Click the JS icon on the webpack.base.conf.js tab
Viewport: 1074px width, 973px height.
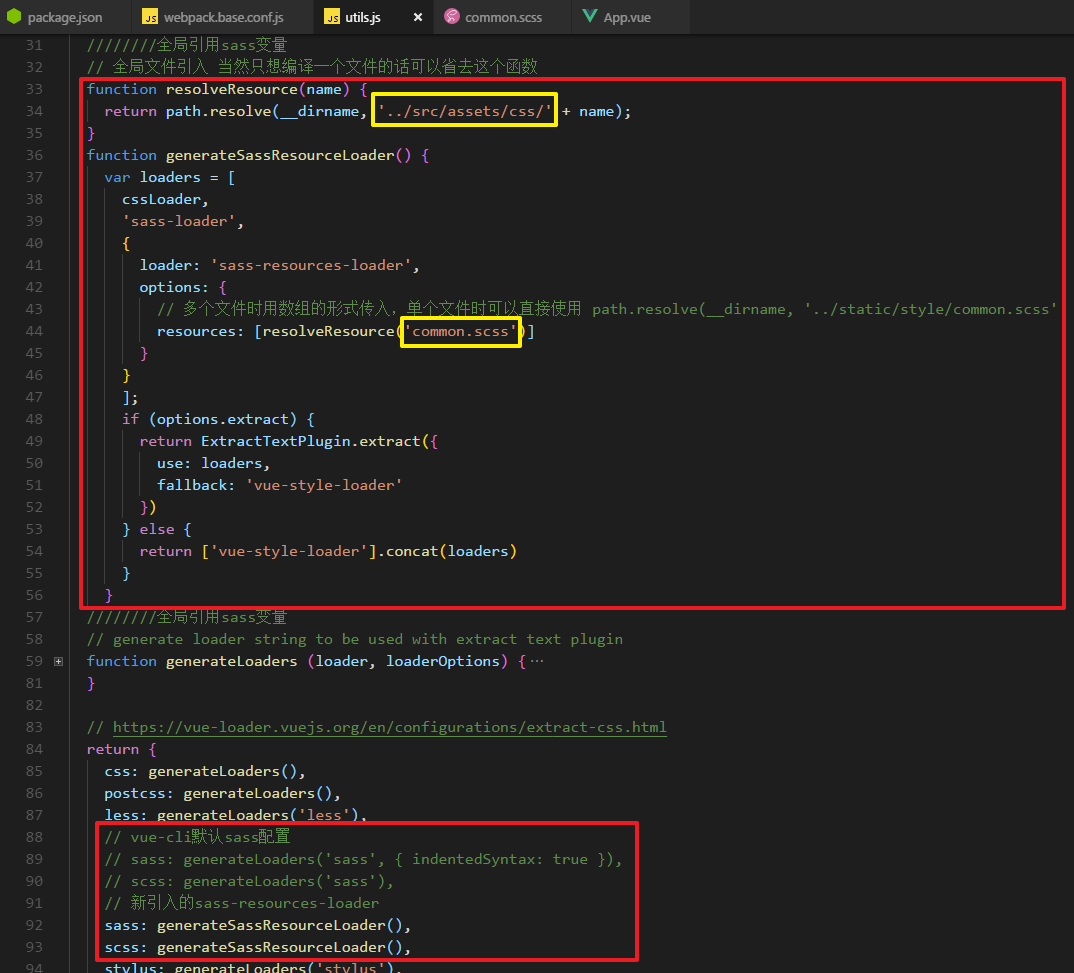coord(150,17)
